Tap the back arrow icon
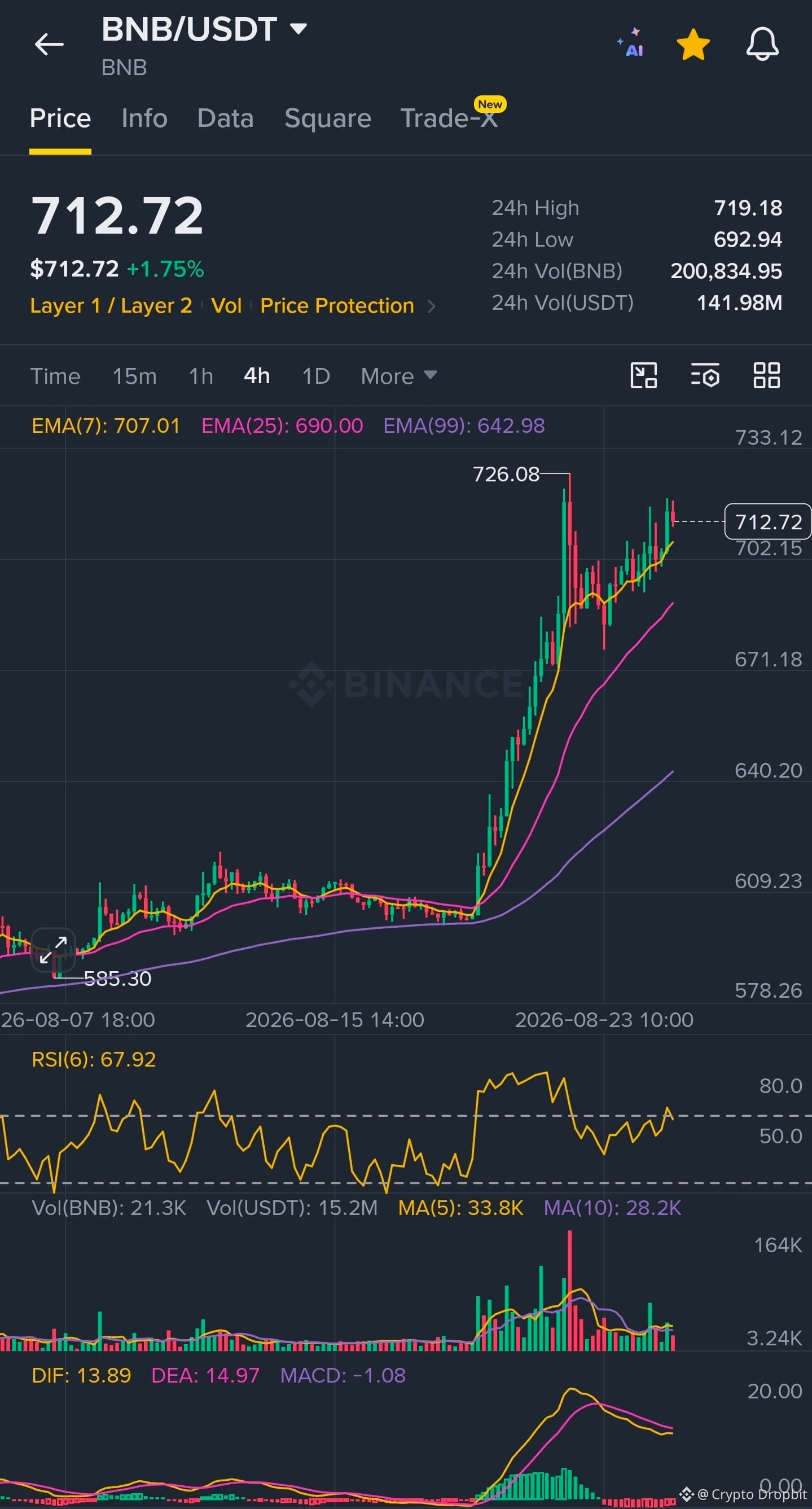The image size is (812, 1509). coord(49,45)
